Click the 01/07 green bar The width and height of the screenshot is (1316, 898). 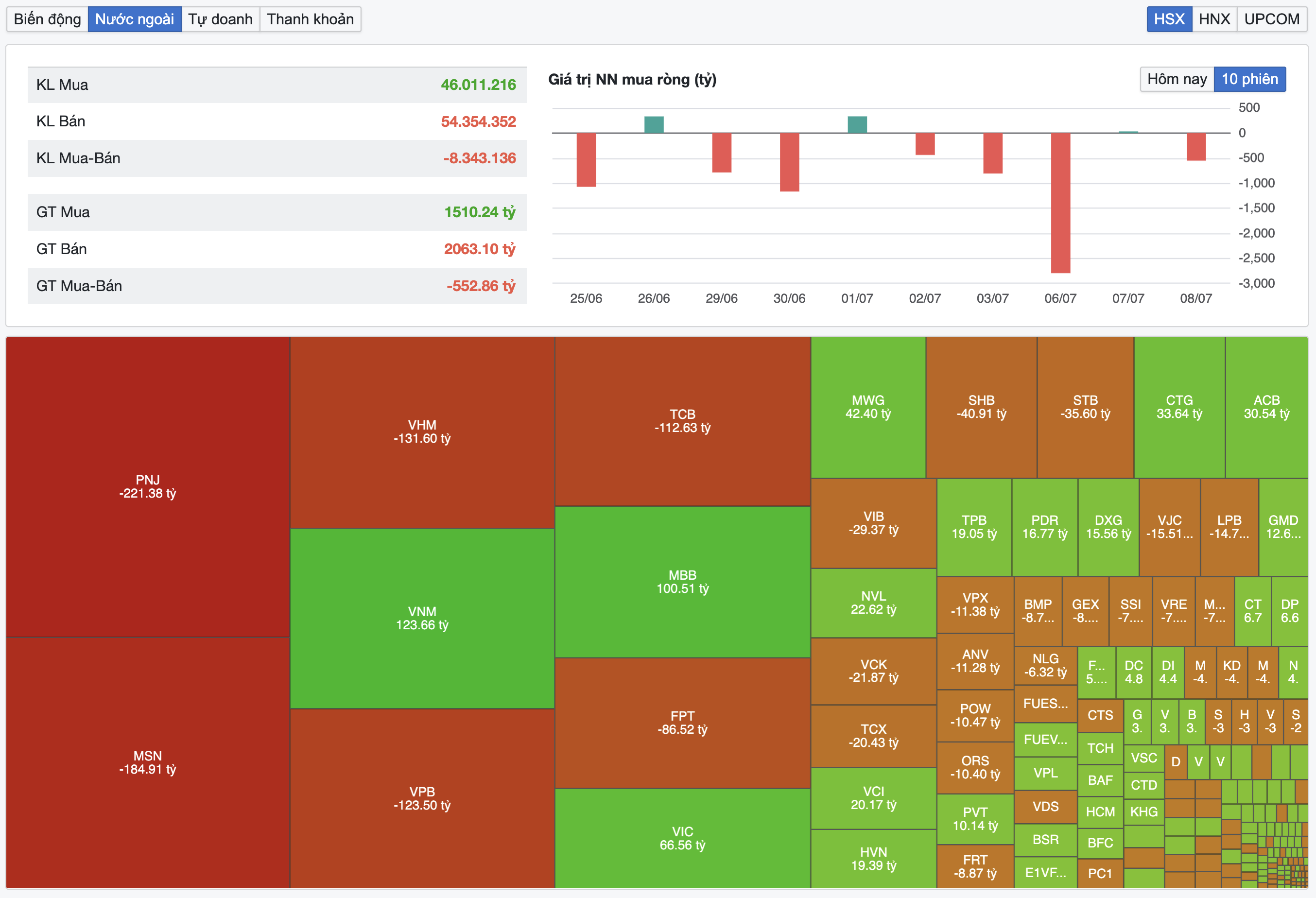(x=857, y=124)
